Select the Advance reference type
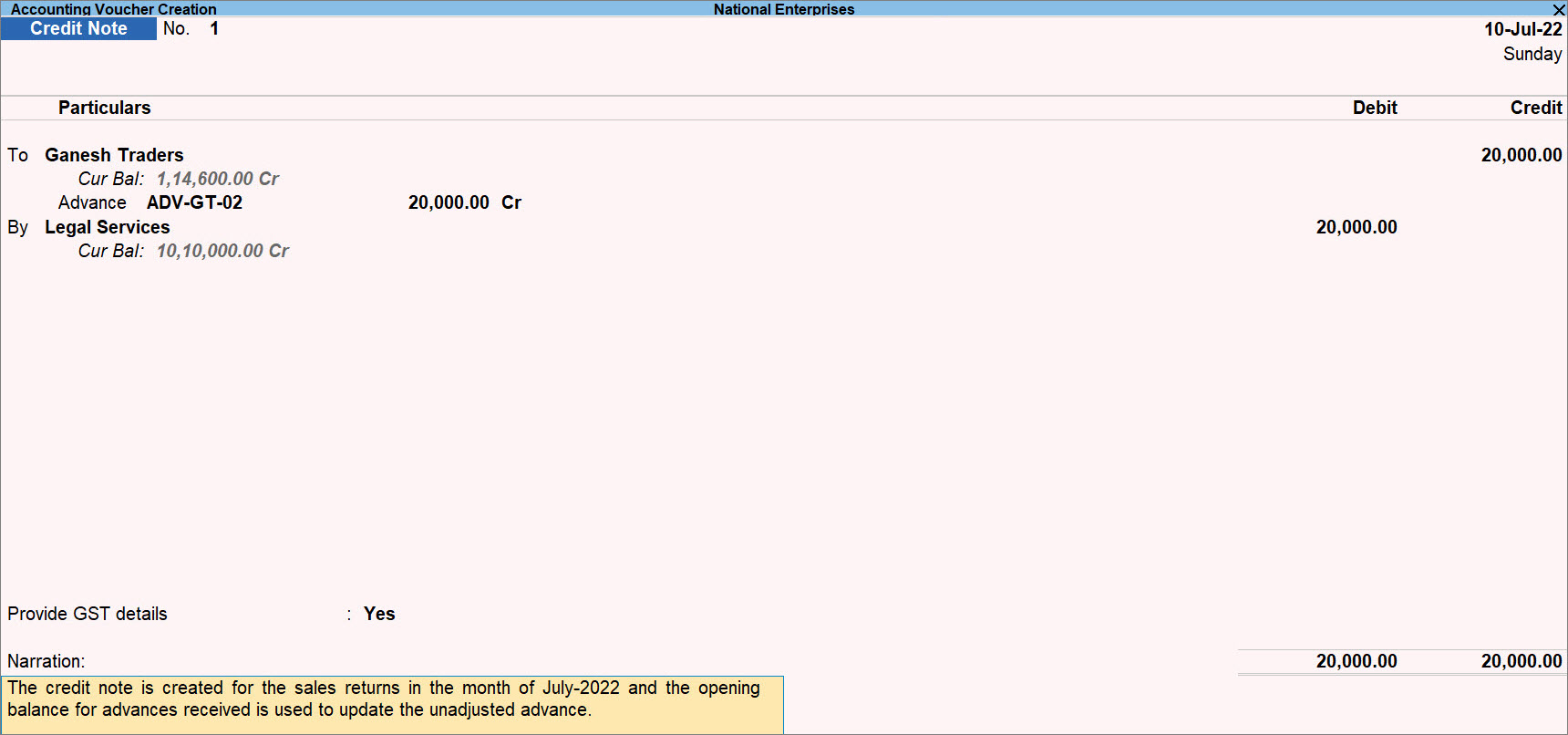This screenshot has width=1568, height=735. tap(92, 202)
